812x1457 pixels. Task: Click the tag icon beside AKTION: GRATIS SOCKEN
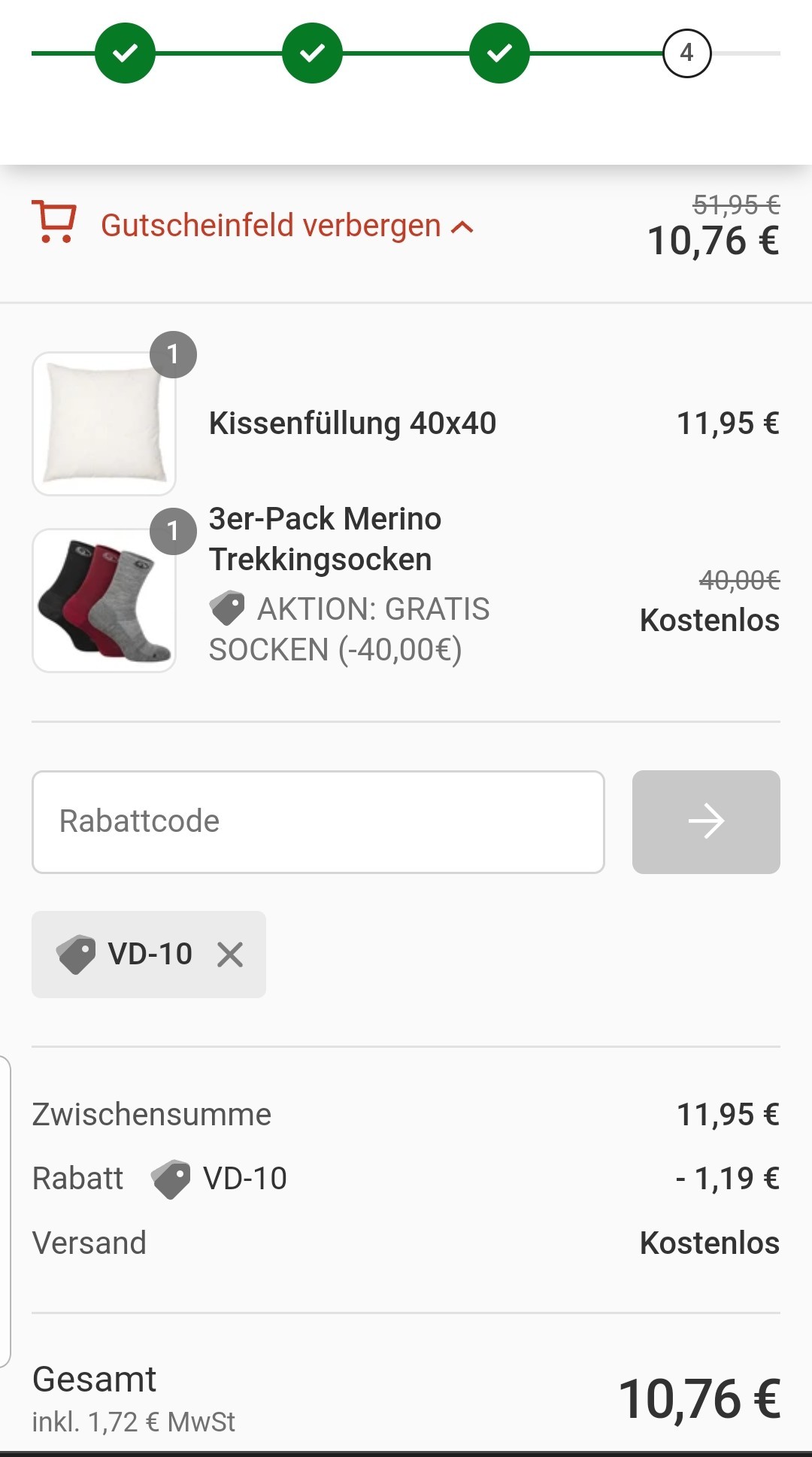click(x=227, y=609)
